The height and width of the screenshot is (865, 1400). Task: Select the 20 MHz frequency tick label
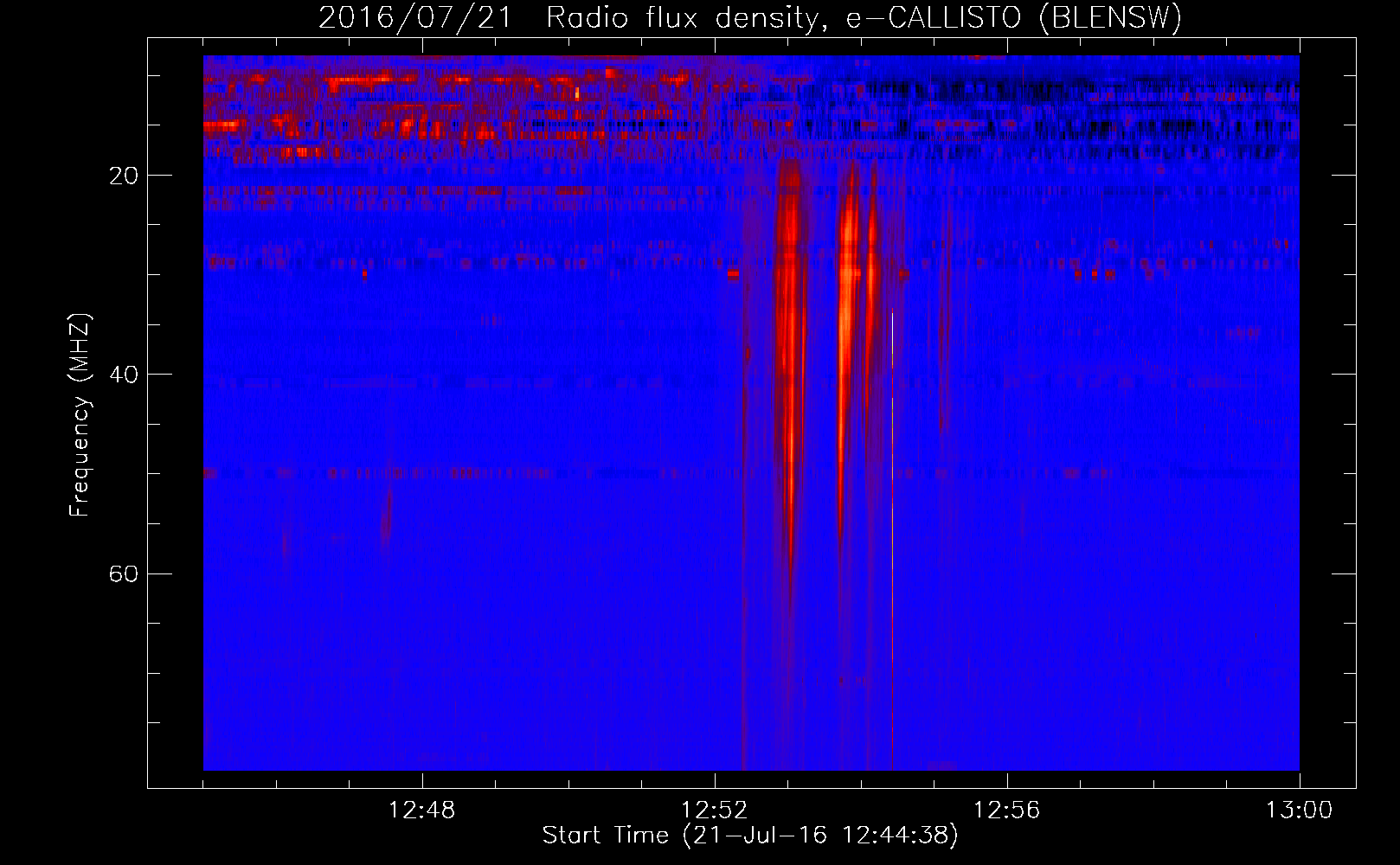(x=125, y=176)
